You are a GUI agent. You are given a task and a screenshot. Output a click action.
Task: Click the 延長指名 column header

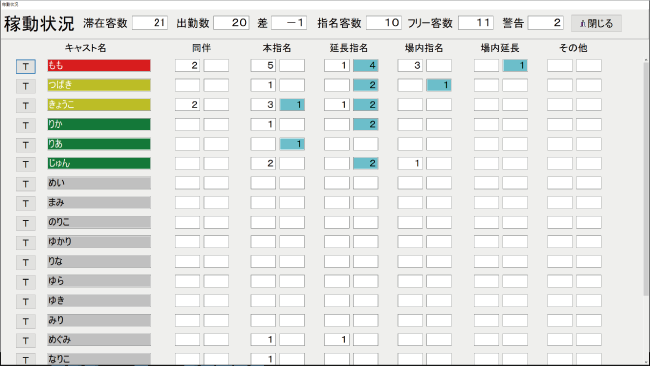tap(349, 48)
